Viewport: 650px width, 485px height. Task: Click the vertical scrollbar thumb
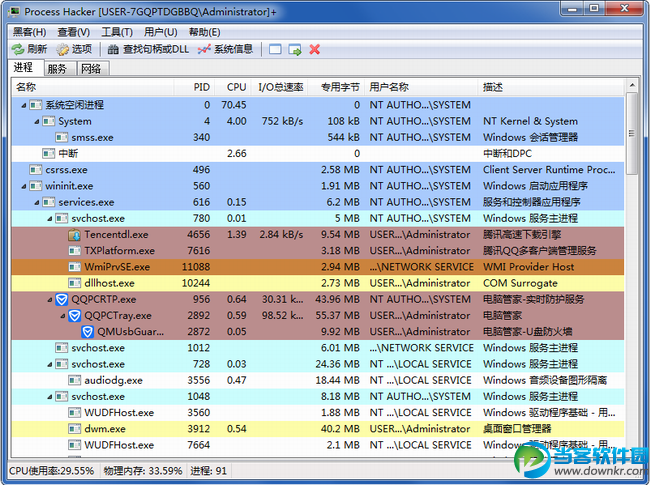(x=632, y=133)
